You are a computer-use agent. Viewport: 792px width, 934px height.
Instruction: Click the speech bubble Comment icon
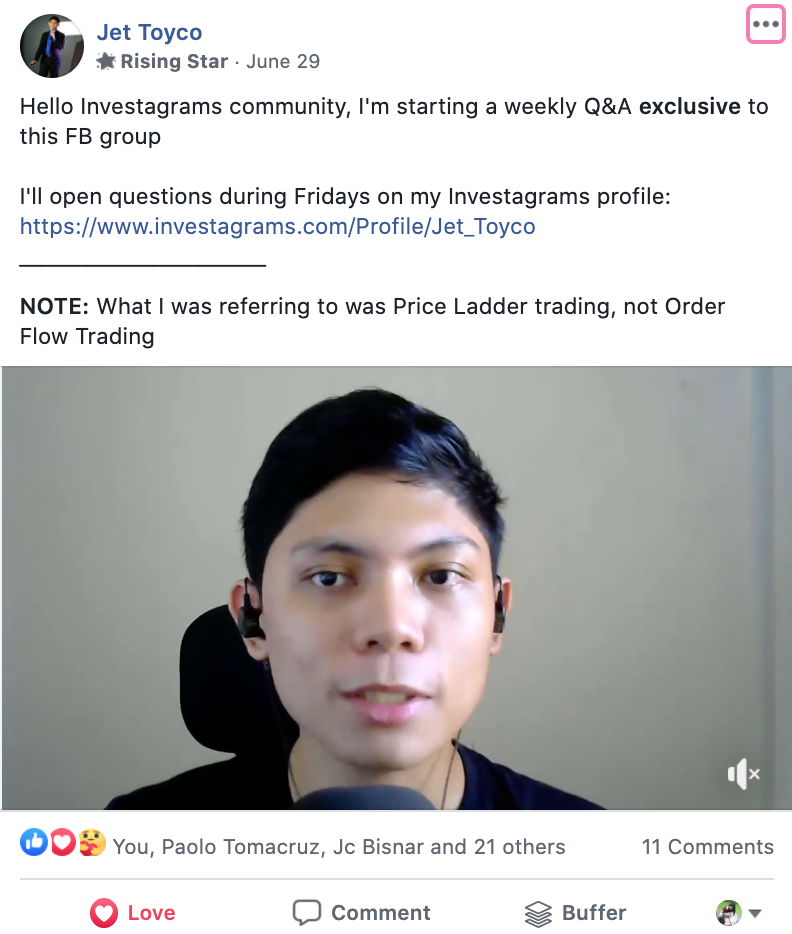[307, 913]
